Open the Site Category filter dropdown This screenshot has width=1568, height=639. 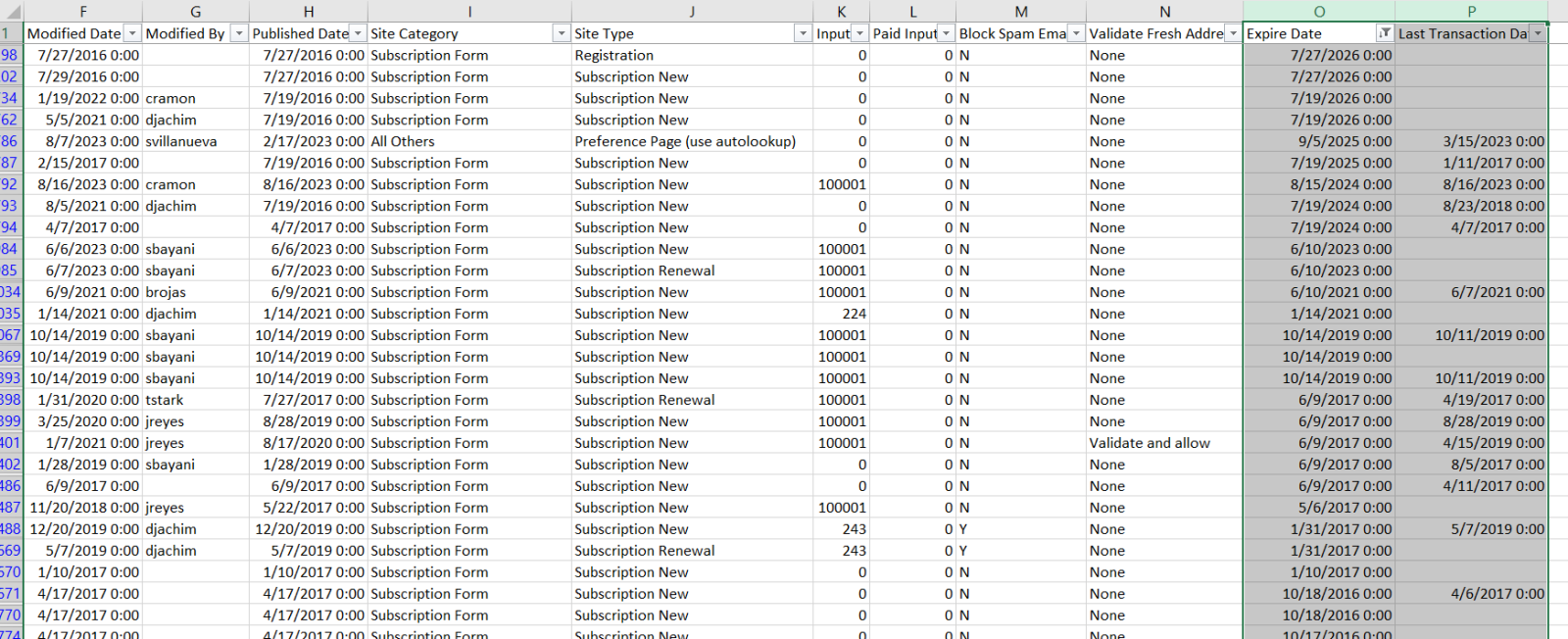[562, 33]
